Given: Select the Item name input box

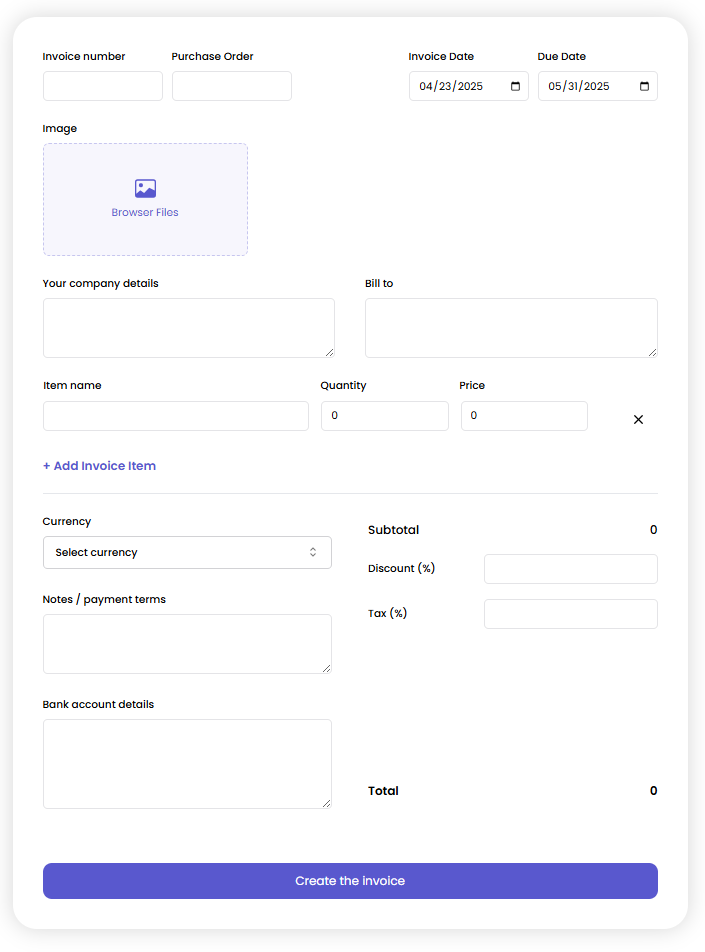Looking at the screenshot, I should click(x=175, y=416).
